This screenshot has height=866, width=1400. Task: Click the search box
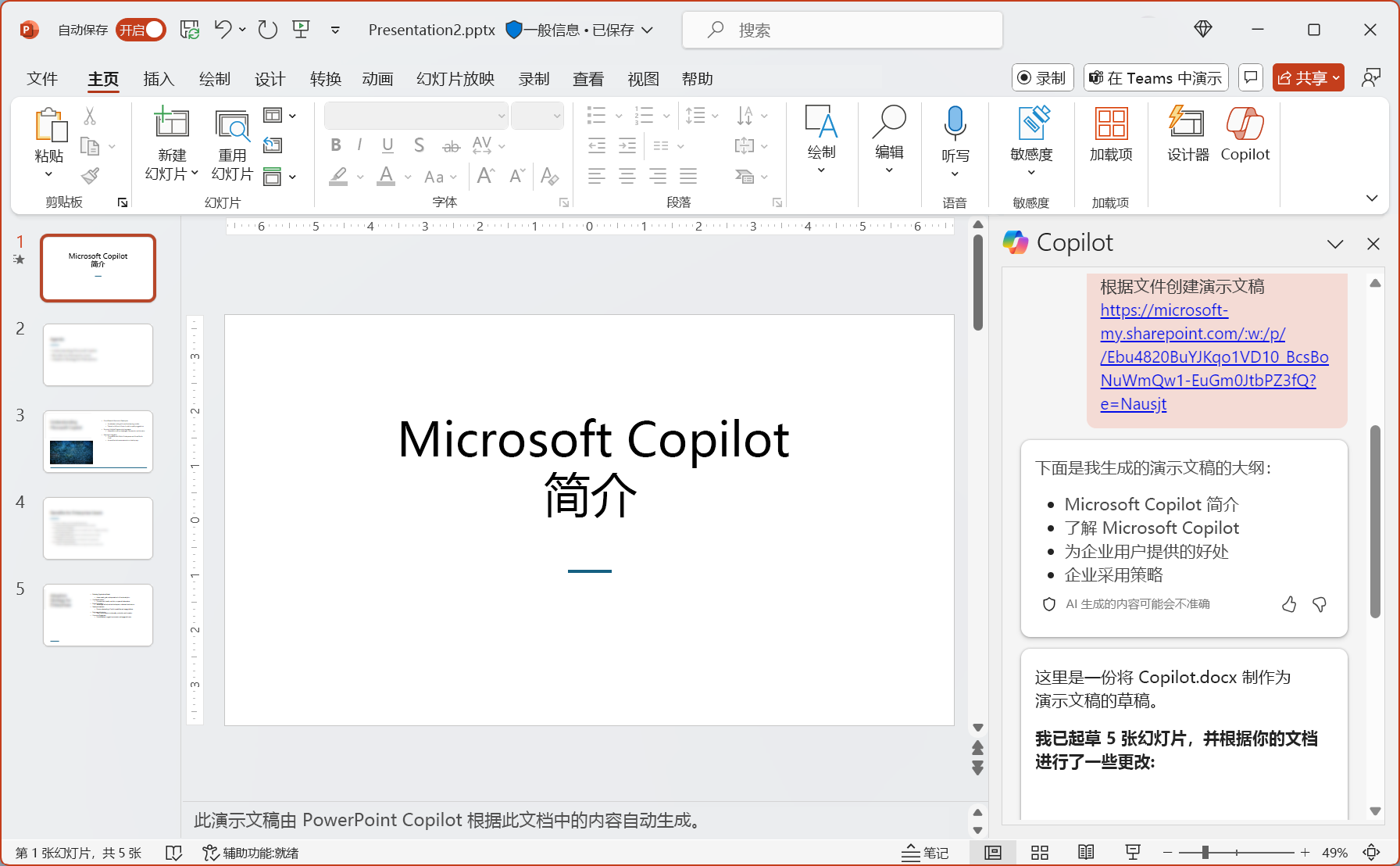pos(842,30)
